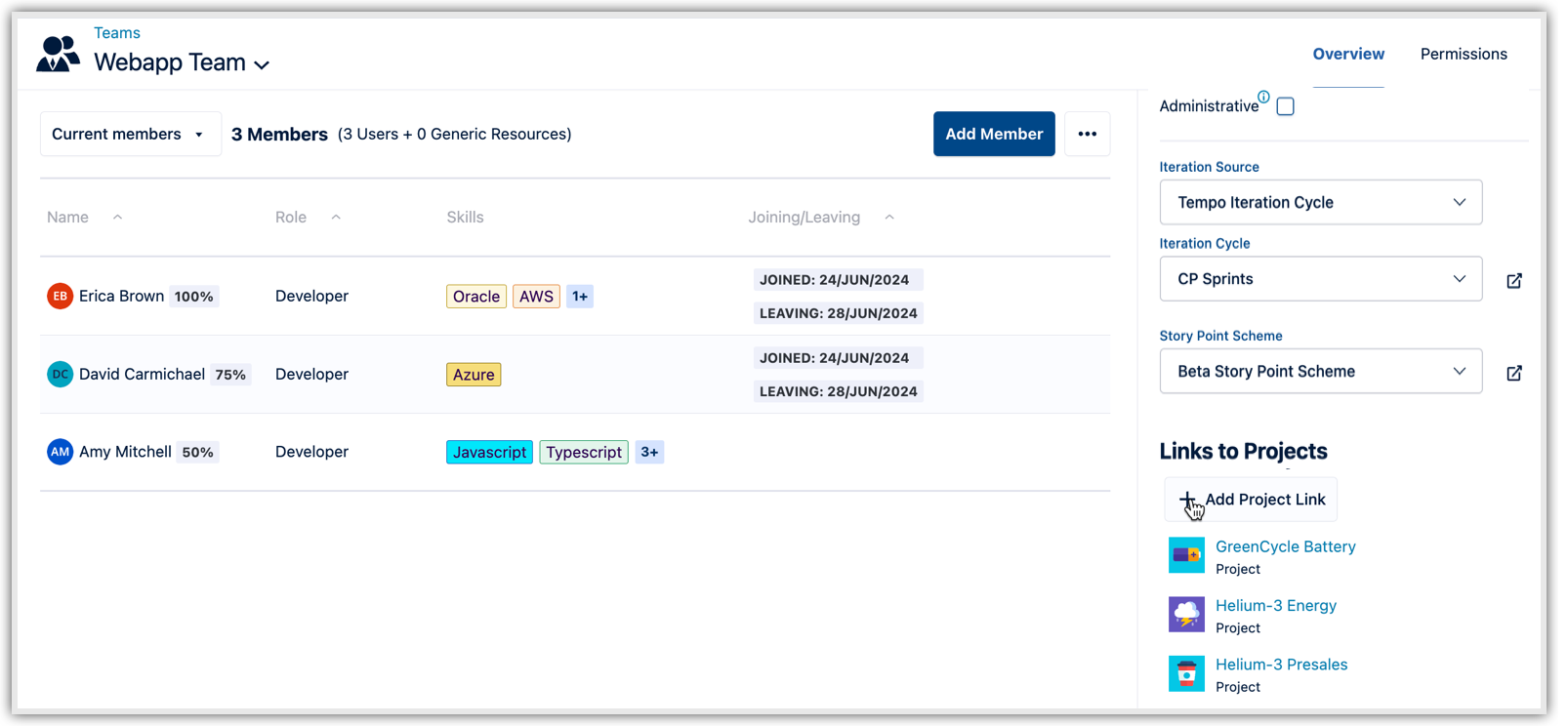Enable the Administrative checkbox
The width and height of the screenshot is (1568, 726).
click(x=1285, y=106)
